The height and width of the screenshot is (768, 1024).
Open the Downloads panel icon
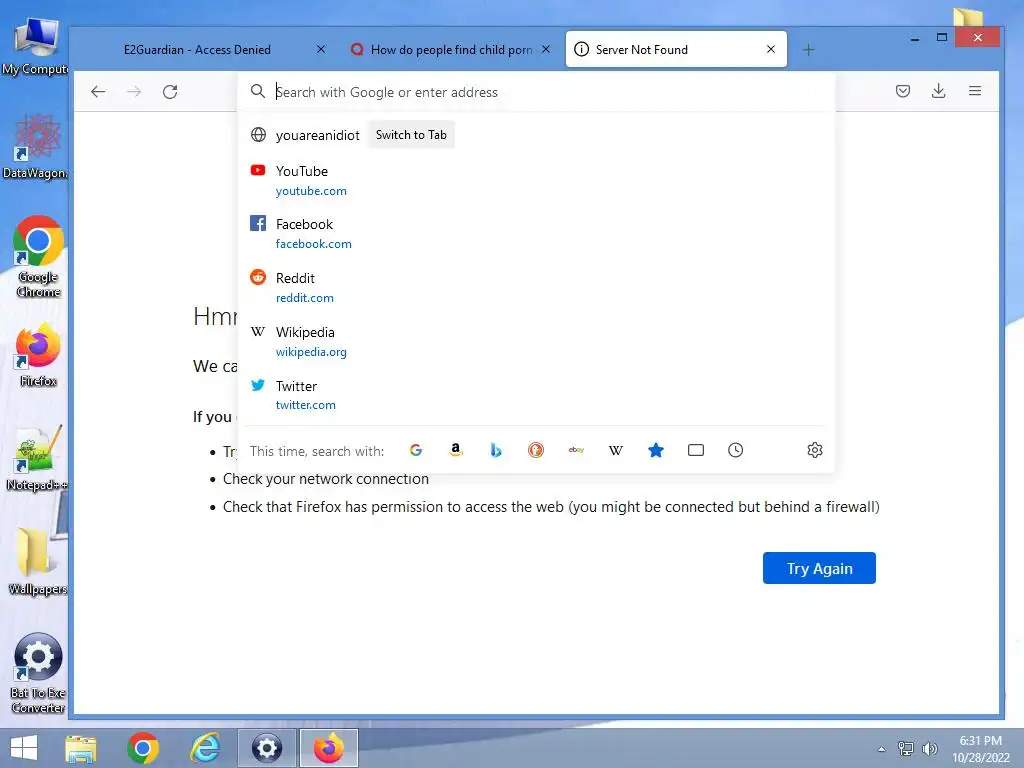pos(938,91)
